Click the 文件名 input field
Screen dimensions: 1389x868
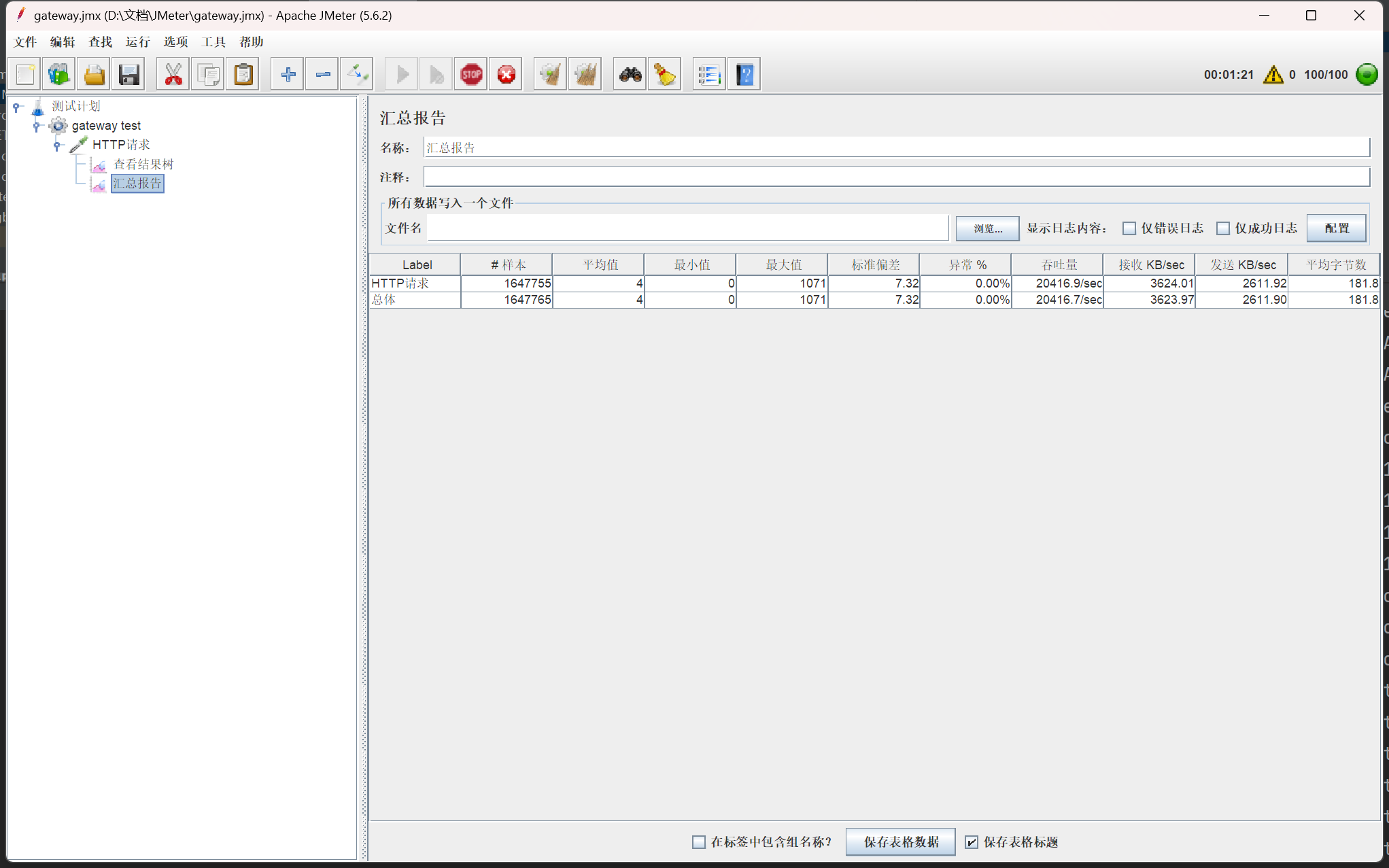[x=687, y=228]
